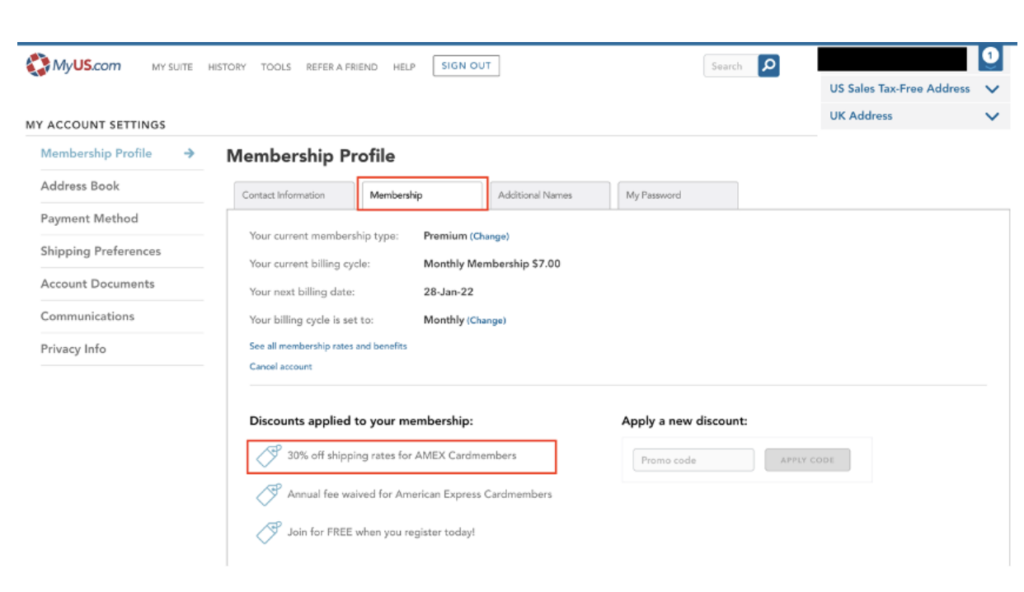
Task: Open the notification badge icon
Action: tap(990, 57)
